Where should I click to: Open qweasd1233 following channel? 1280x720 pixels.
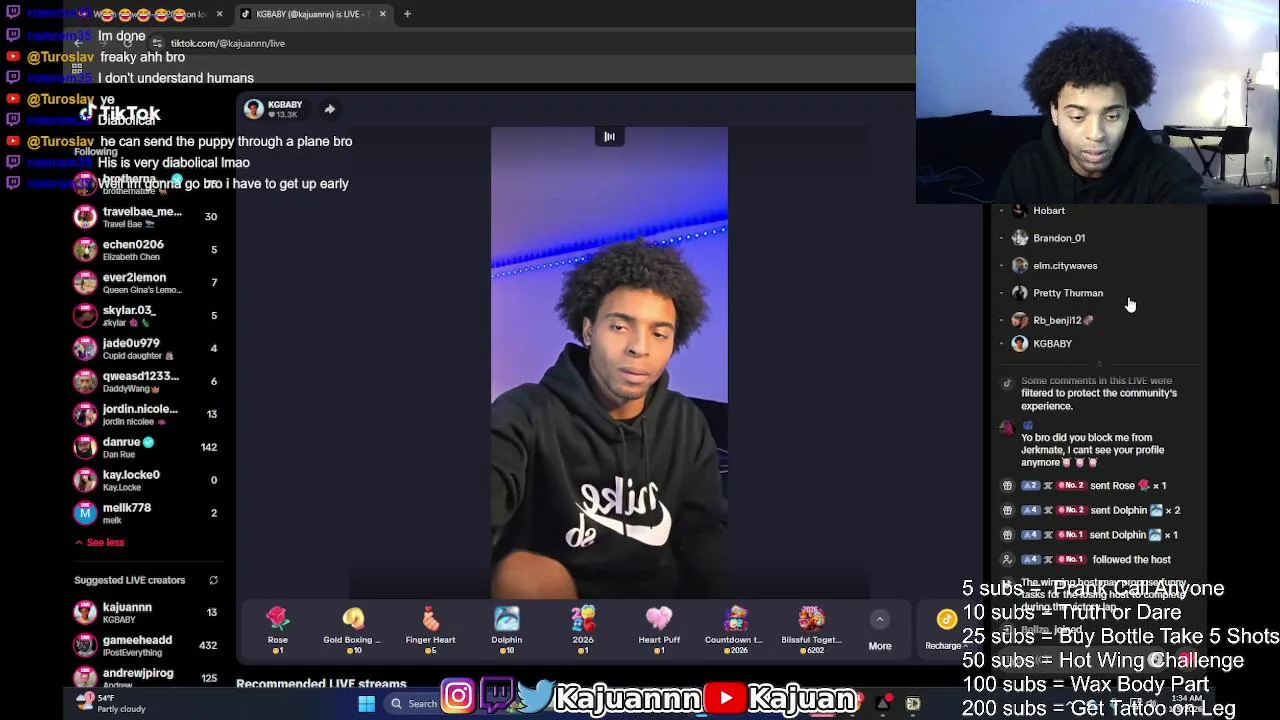coord(146,382)
